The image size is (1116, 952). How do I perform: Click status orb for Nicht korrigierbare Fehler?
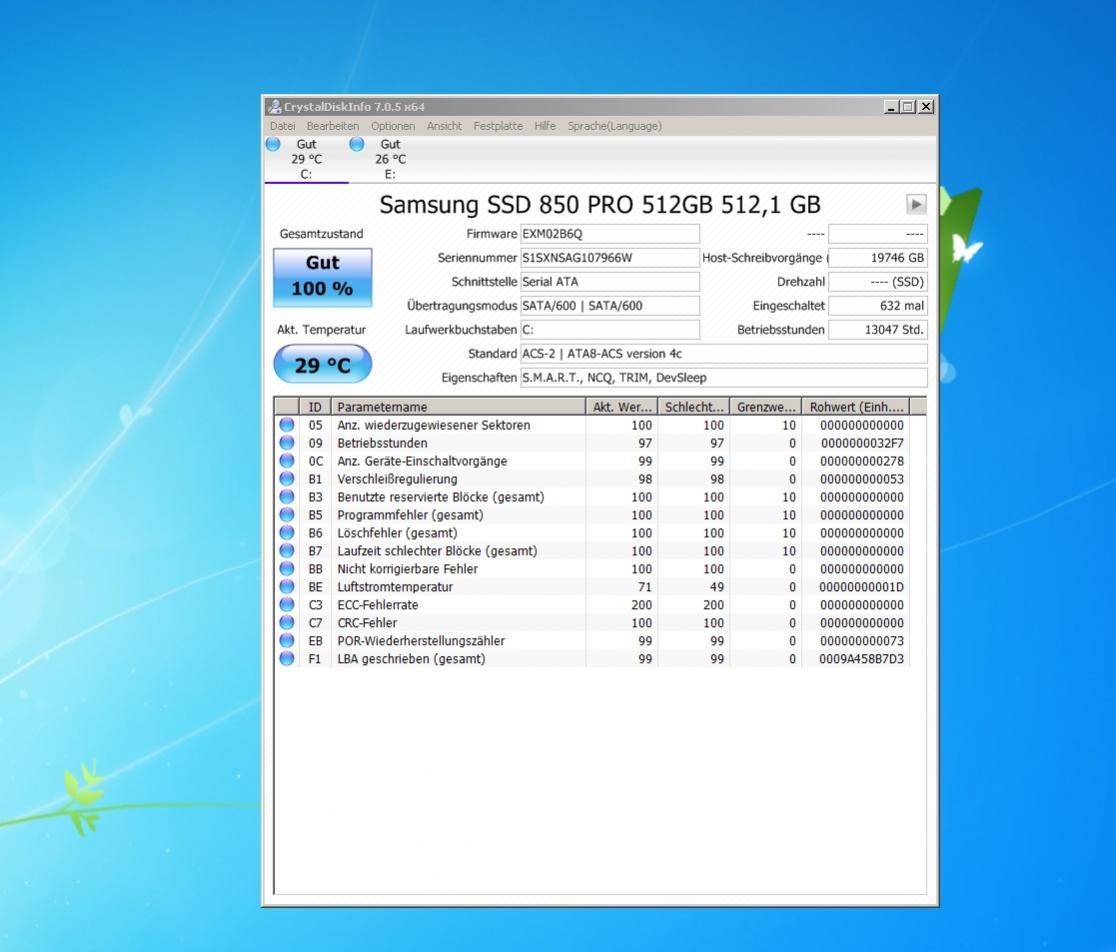pyautogui.click(x=287, y=568)
